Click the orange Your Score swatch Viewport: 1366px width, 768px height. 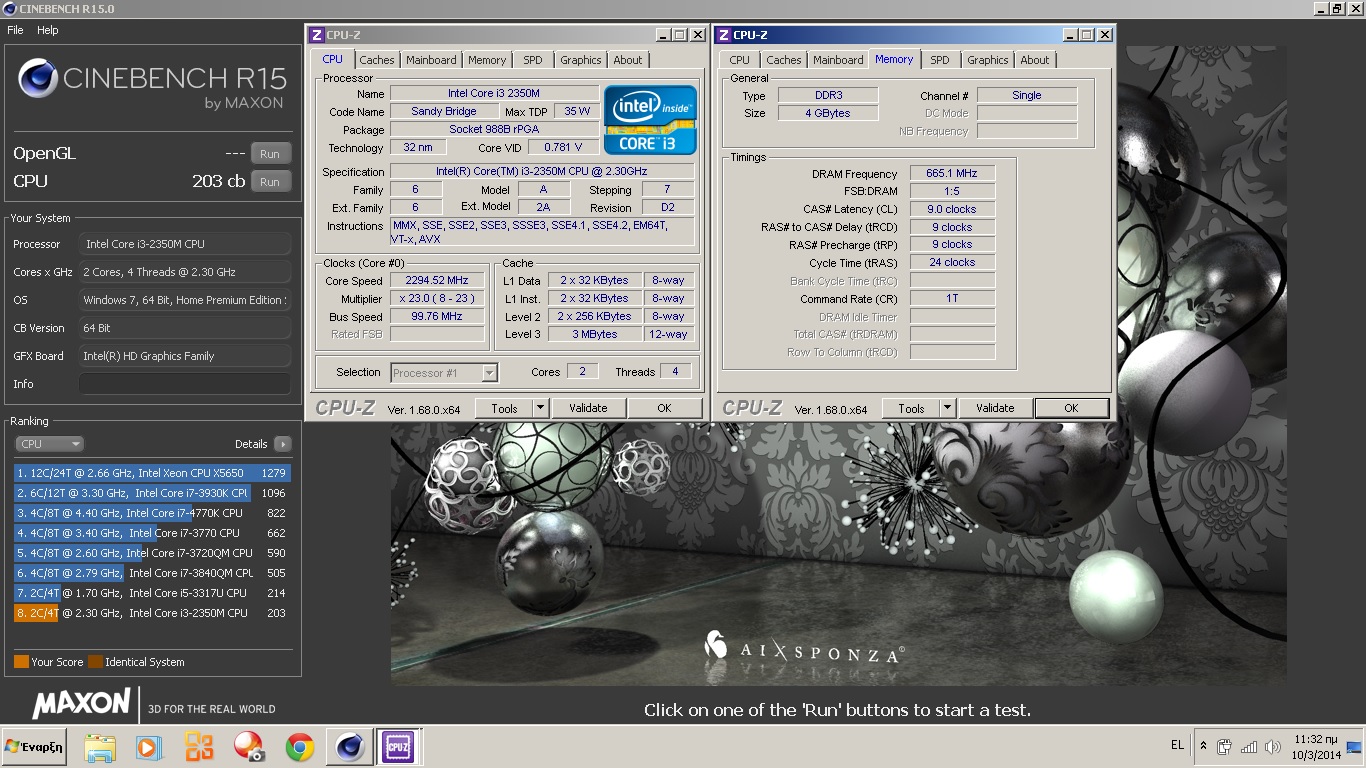[21, 662]
